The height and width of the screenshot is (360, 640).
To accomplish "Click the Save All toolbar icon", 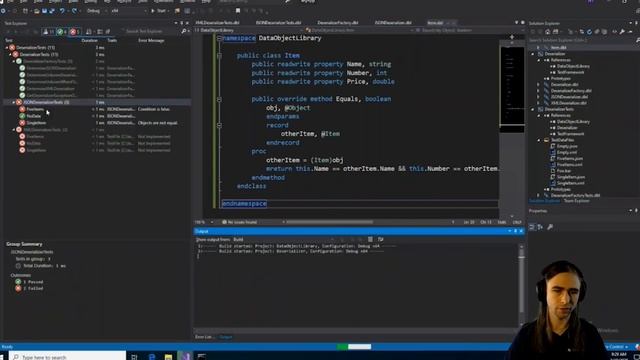I will coord(52,11).
